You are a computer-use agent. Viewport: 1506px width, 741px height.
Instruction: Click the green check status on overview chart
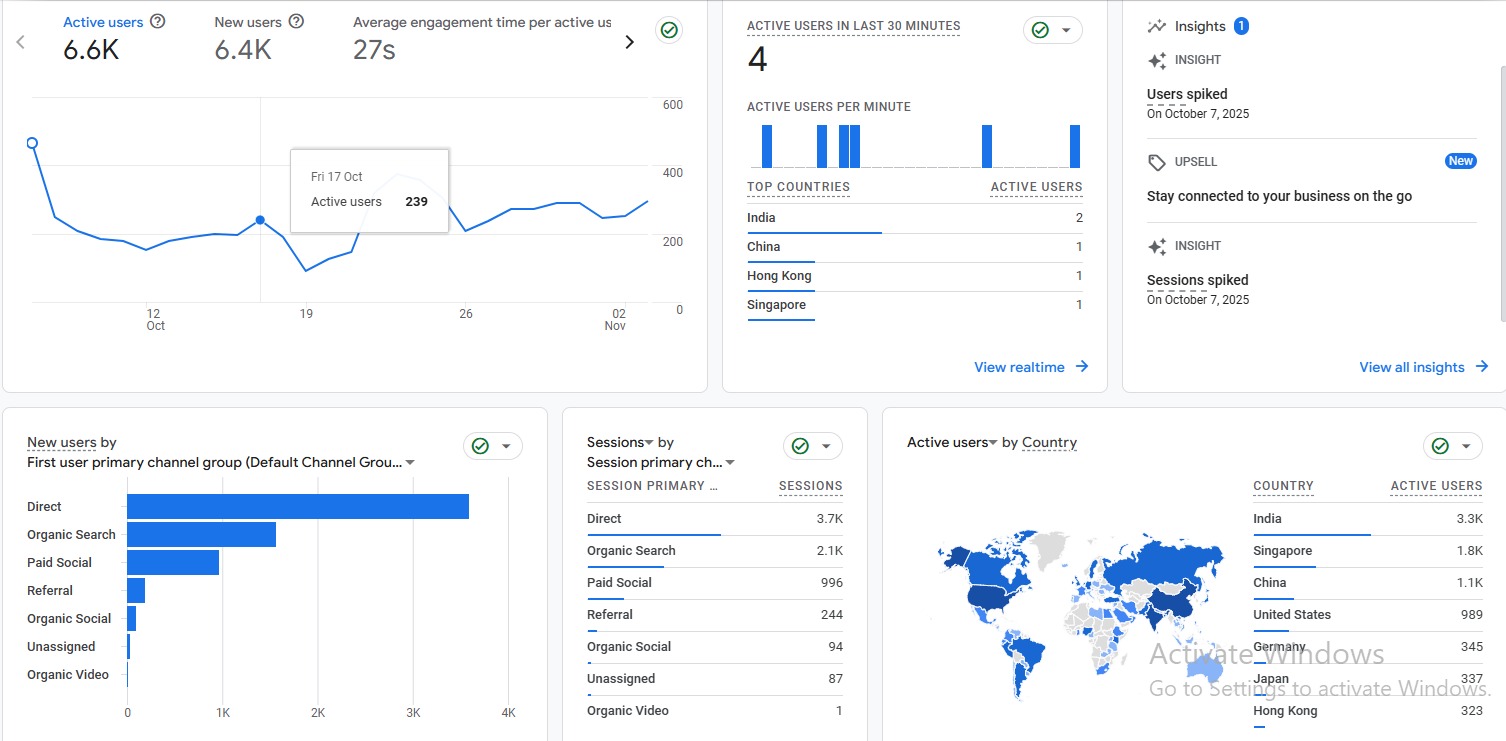tap(669, 30)
